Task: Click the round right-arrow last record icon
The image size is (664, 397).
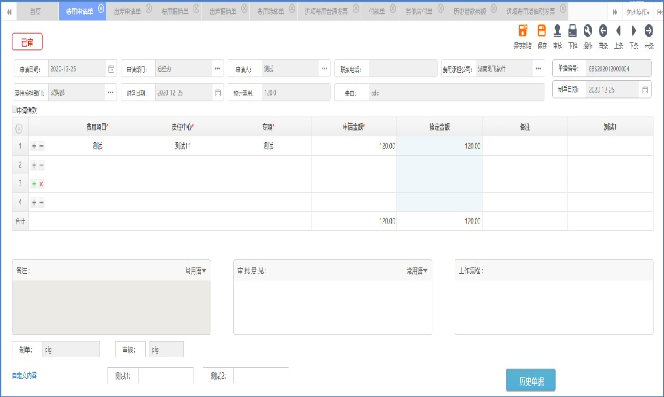Action: pos(649,31)
